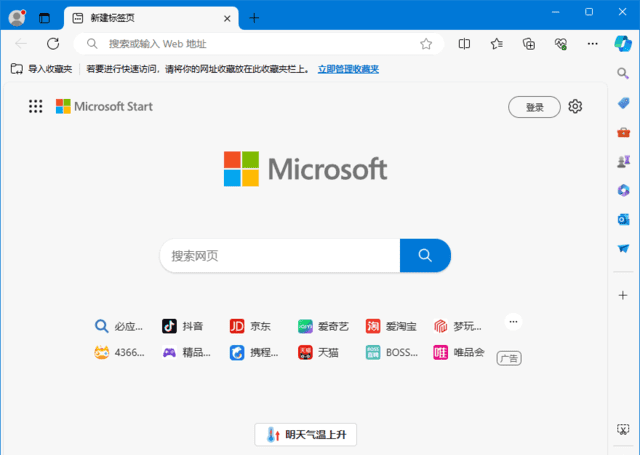The image size is (640, 455).
Task: Open the 立即管理收藏夹 link
Action: tap(348, 69)
